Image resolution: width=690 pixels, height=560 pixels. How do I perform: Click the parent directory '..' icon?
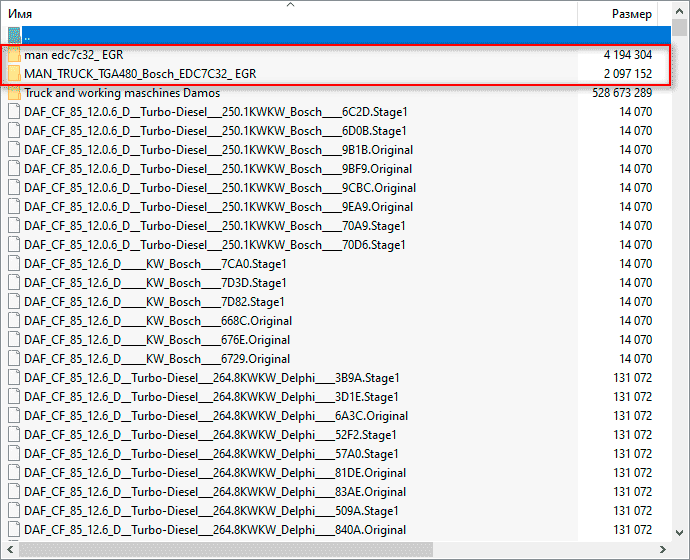click(14, 36)
